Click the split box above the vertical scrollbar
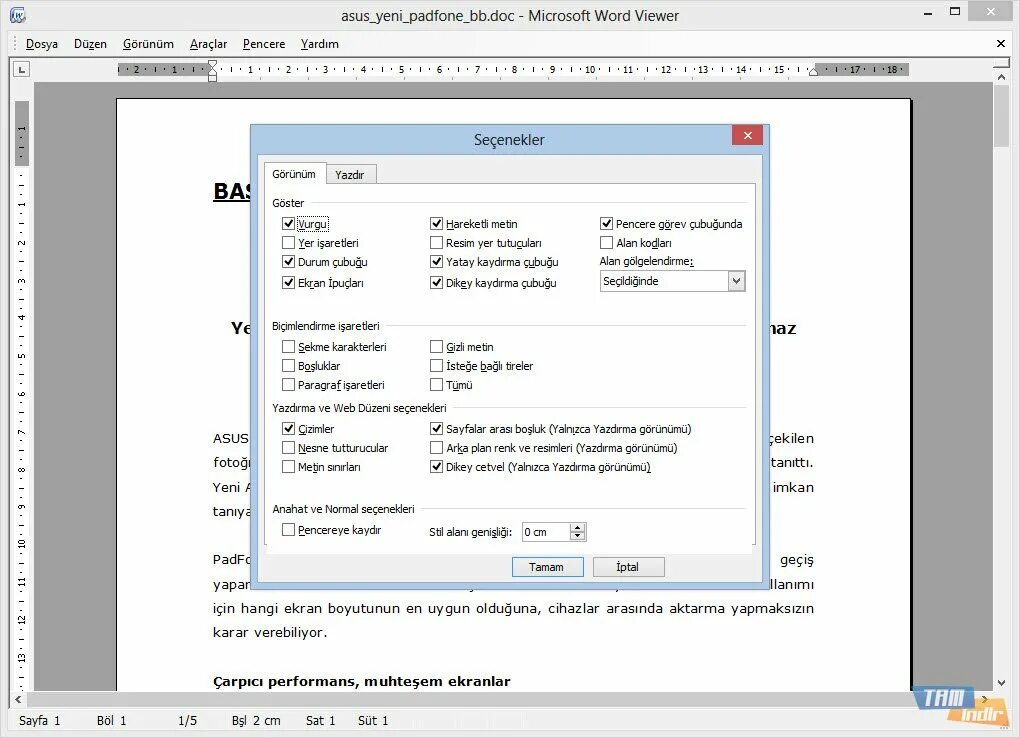Viewport: 1020px width, 738px height. click(x=1001, y=64)
